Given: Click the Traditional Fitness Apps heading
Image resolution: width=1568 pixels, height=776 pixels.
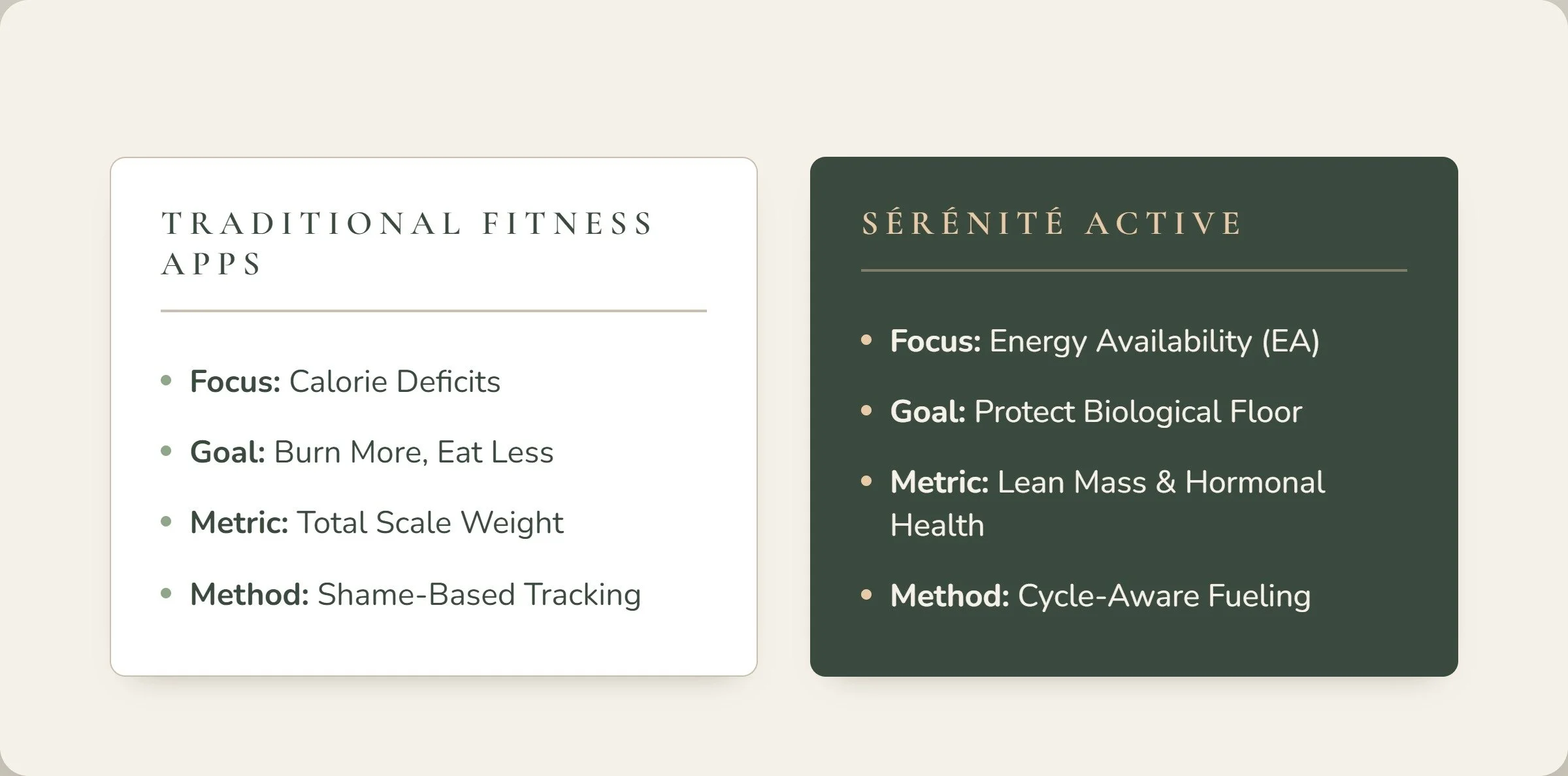Looking at the screenshot, I should point(407,243).
